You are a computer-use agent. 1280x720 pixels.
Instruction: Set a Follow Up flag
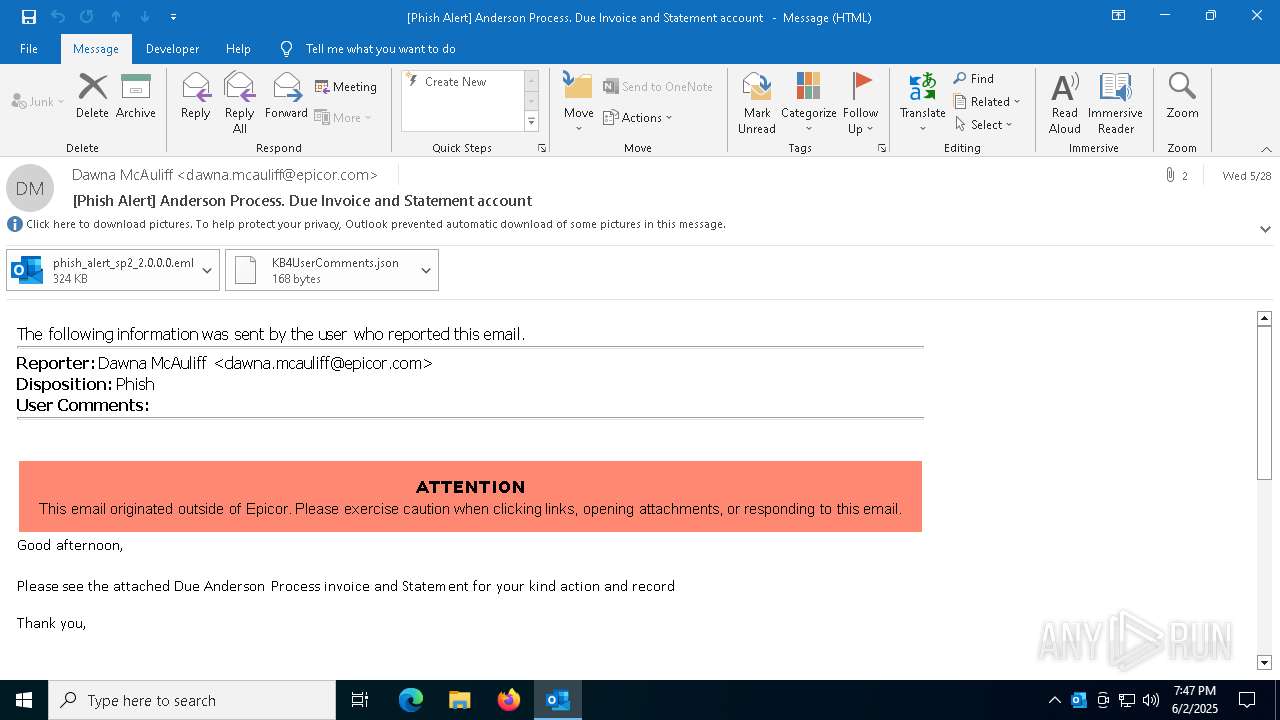pos(860,102)
